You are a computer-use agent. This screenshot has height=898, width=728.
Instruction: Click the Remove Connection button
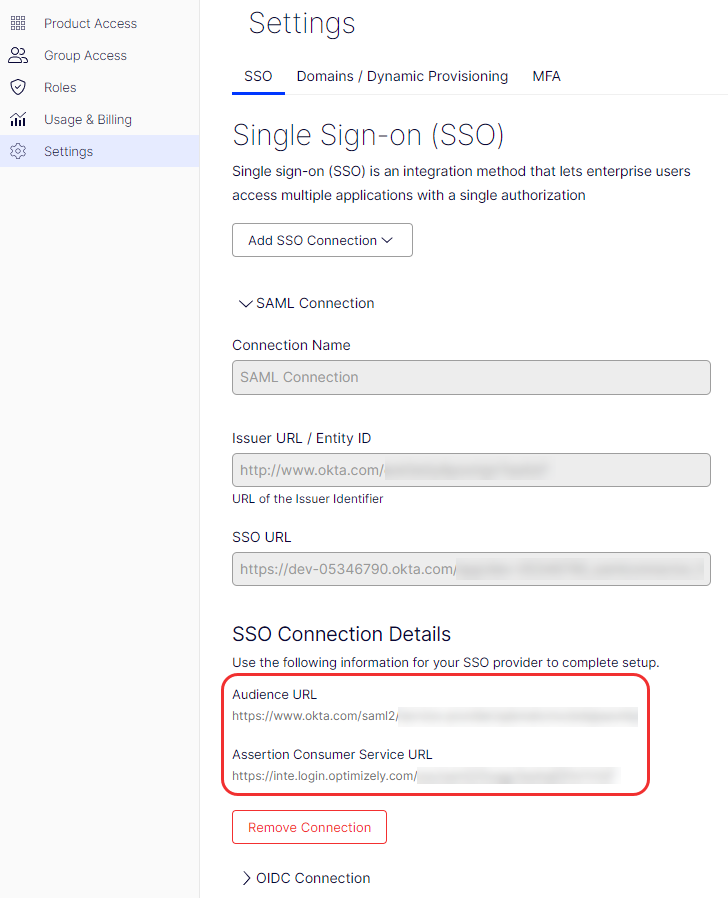309,827
